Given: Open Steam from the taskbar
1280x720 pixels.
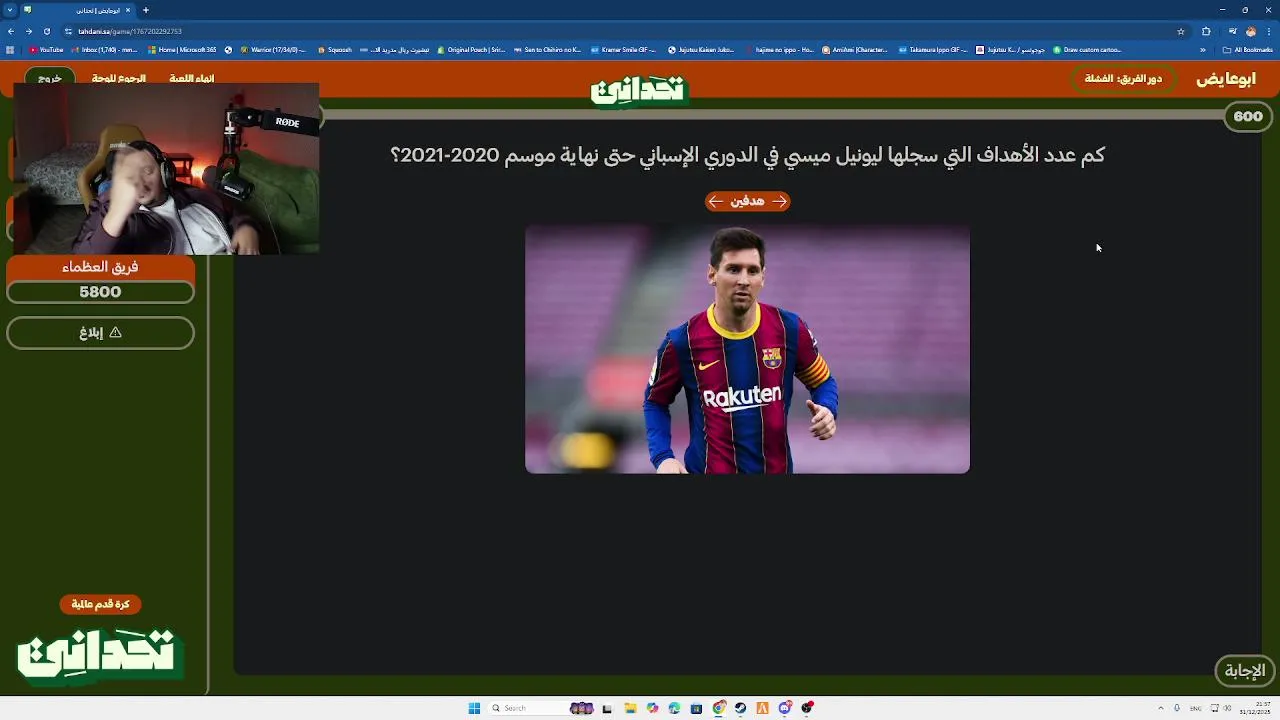Looking at the screenshot, I should tap(741, 708).
